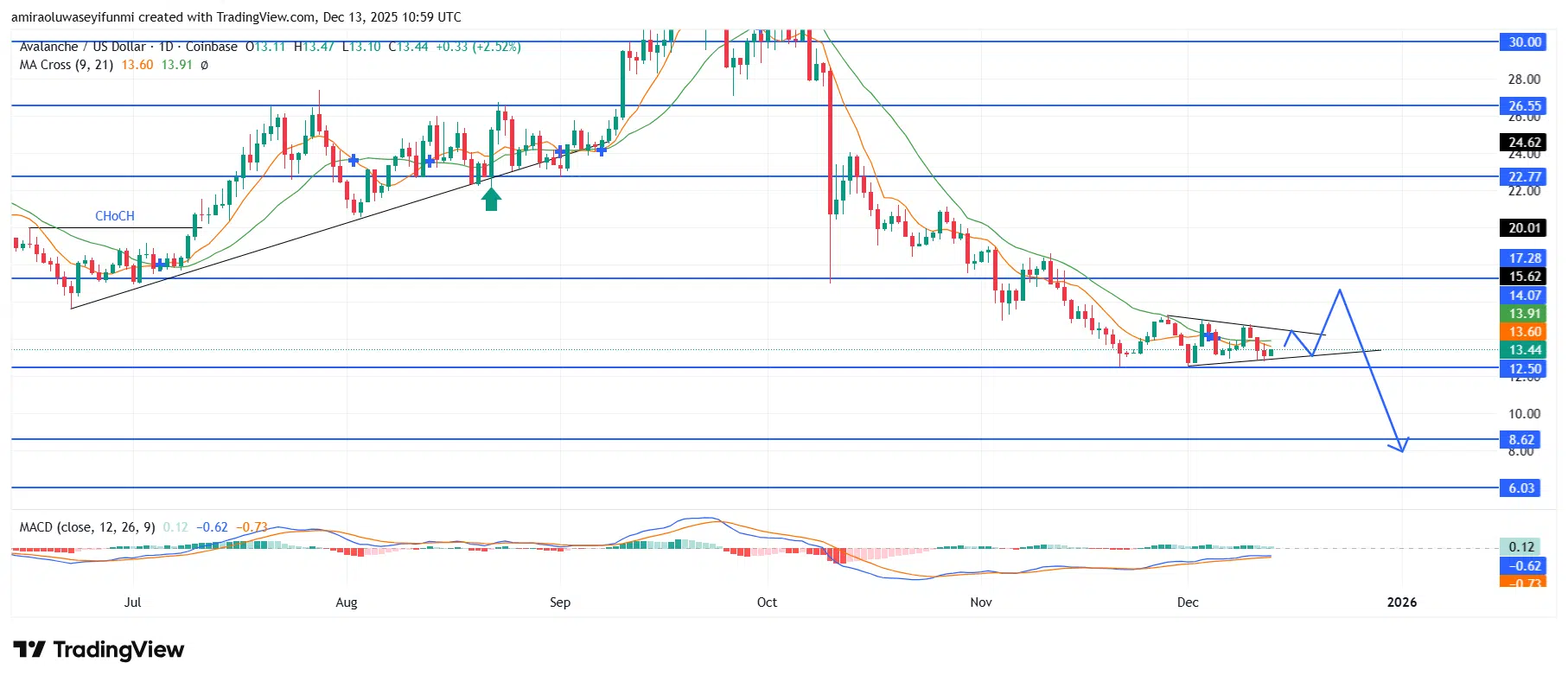Screen dimensions: 1568x682
Task: Click the green up arrow marker
Action: 491,200
